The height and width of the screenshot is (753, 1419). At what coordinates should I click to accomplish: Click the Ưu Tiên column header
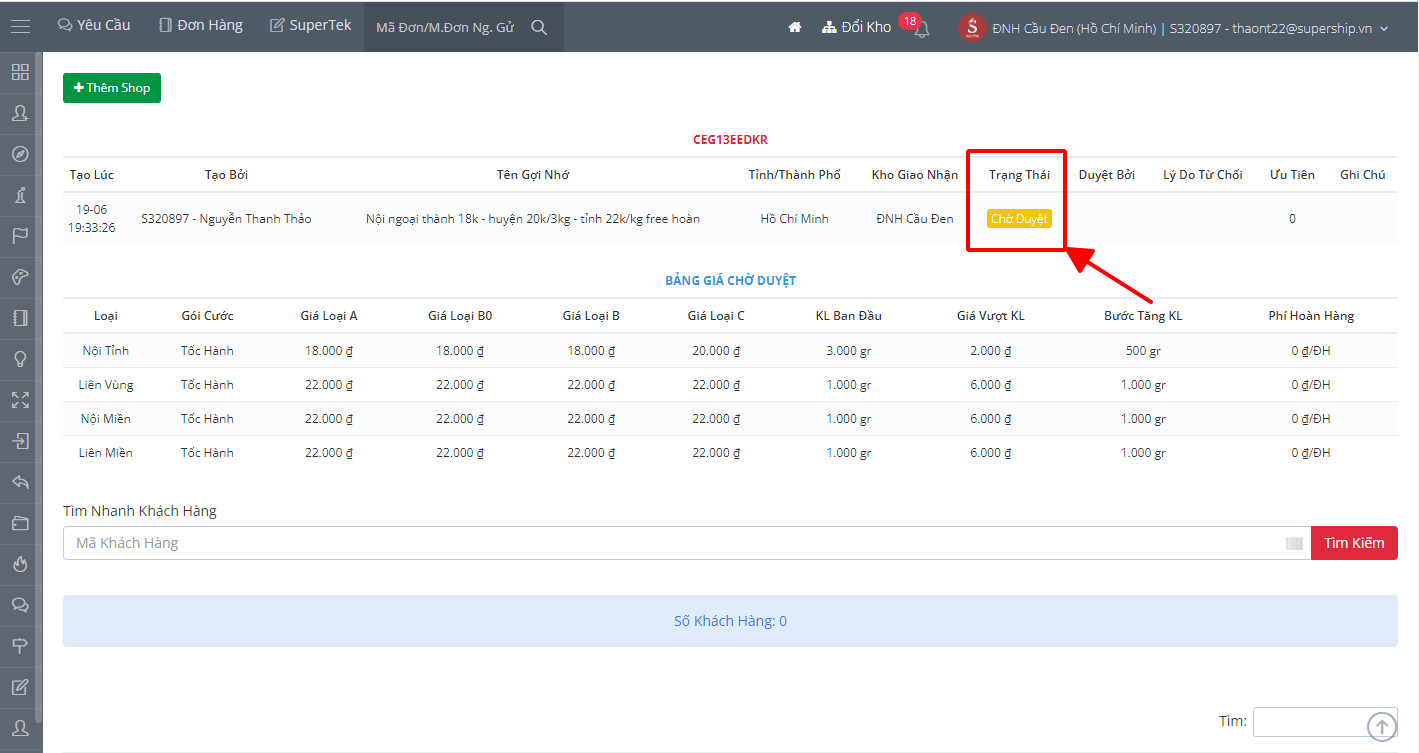click(x=1292, y=175)
